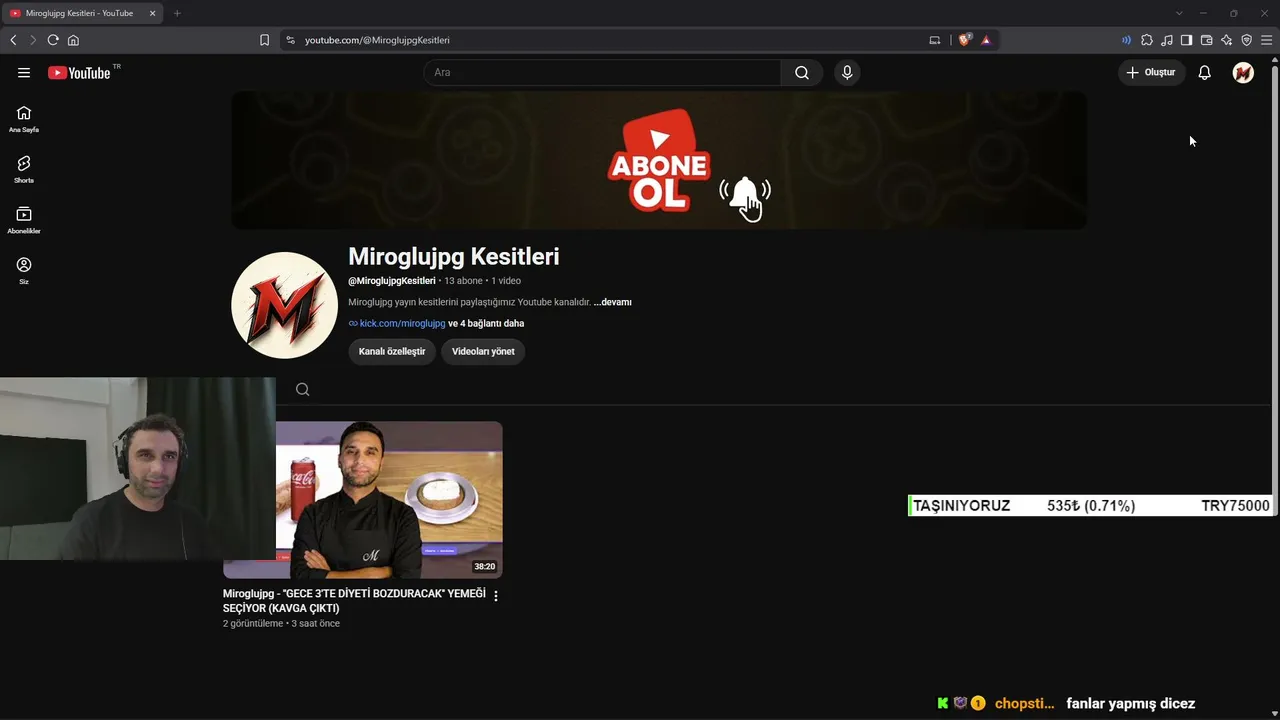Open the Siz section in the sidebar

[x=24, y=271]
